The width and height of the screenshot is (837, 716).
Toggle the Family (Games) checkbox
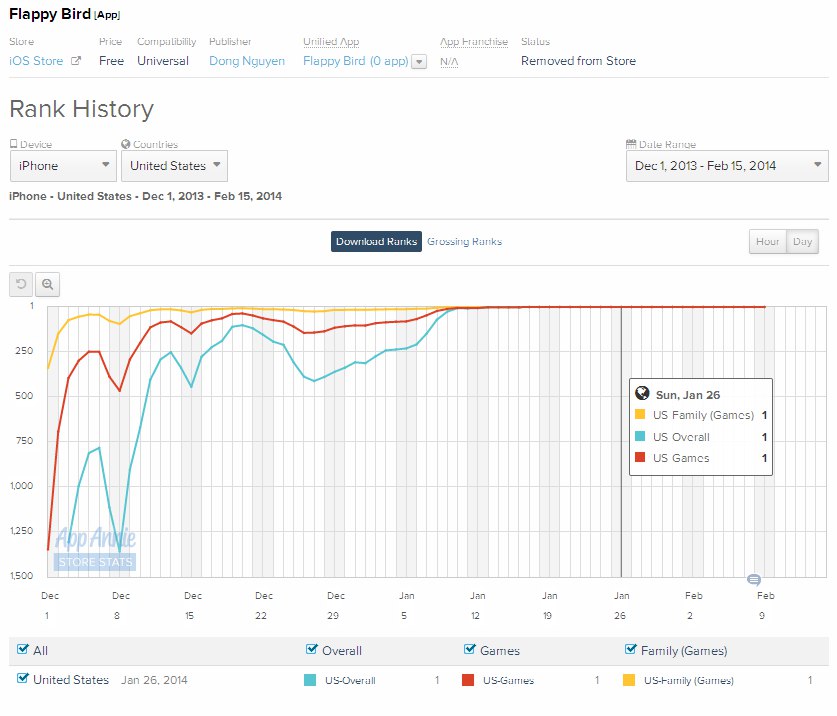pos(630,649)
